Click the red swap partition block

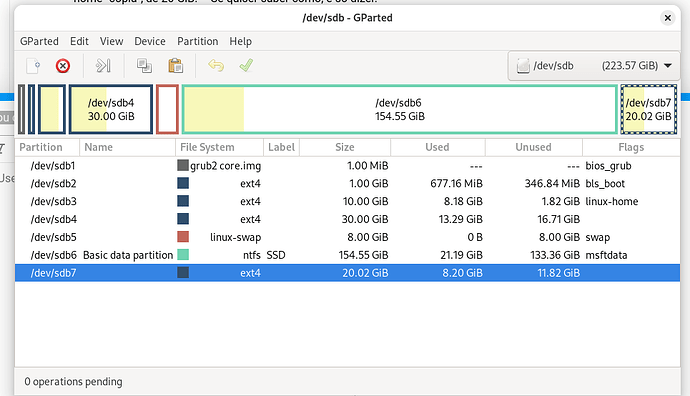167,110
